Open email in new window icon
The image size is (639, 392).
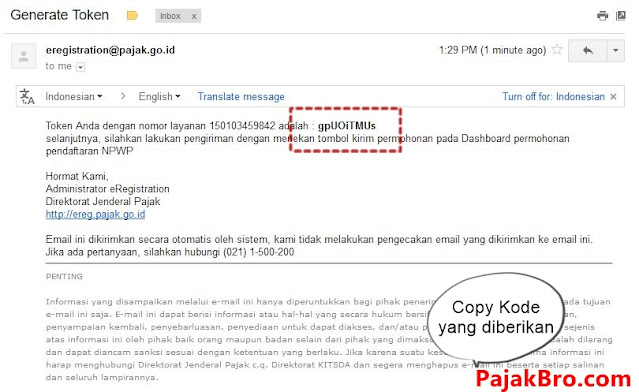pyautogui.click(x=621, y=16)
